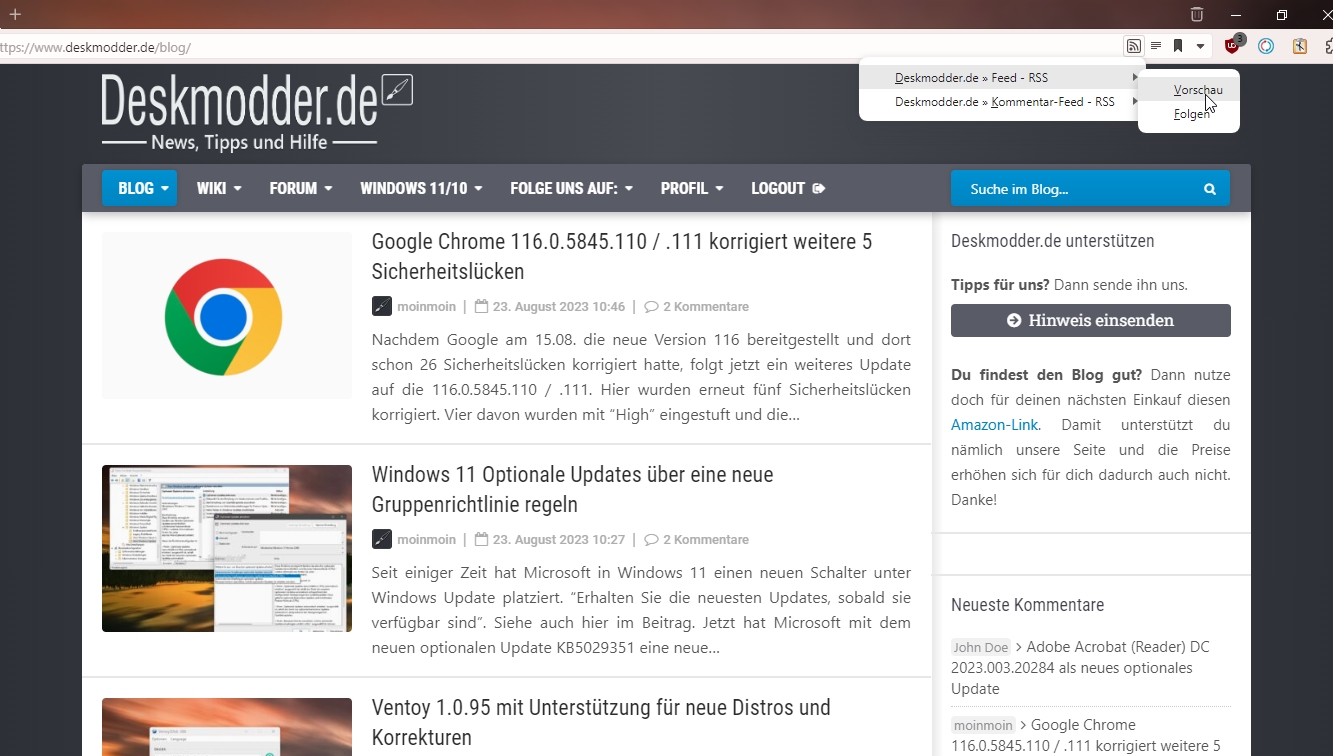Open the extensions puzzle piece icon
The width and height of the screenshot is (1333, 756).
point(1328,46)
